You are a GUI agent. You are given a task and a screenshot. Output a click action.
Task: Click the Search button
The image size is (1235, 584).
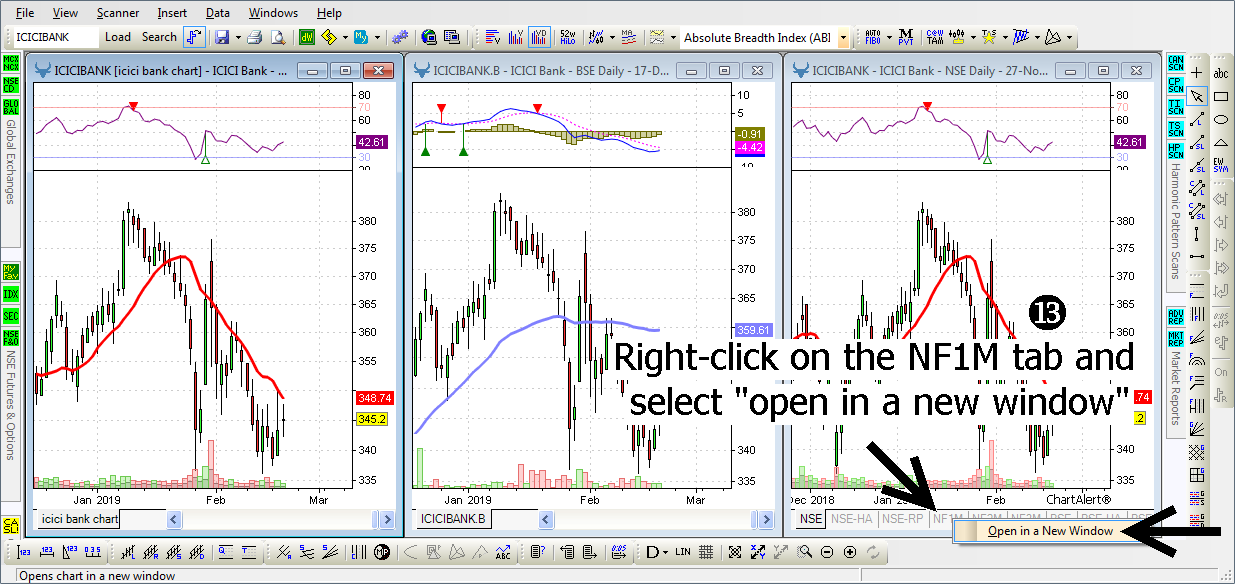(x=159, y=37)
